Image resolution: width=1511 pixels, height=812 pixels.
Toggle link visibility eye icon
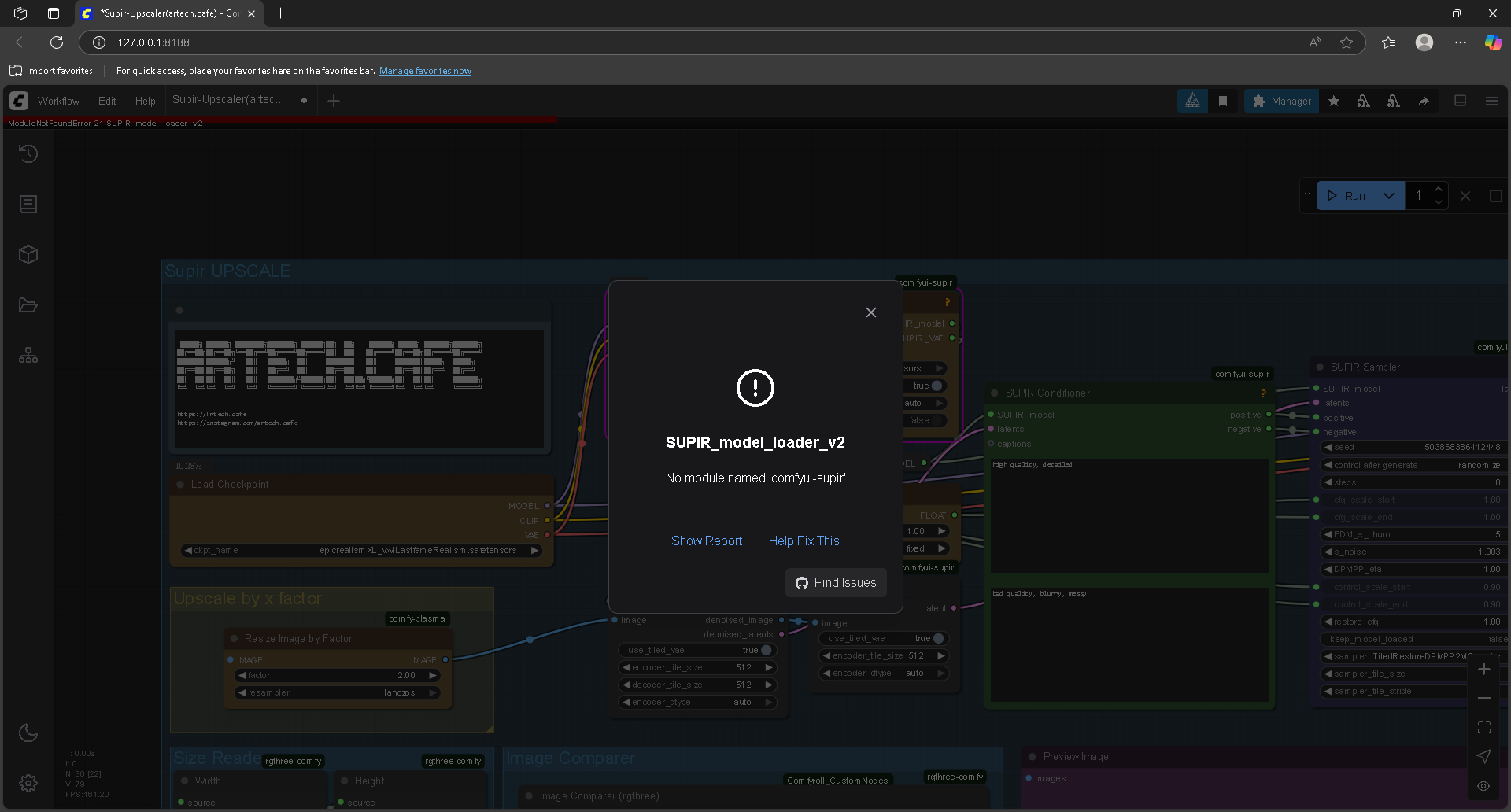(1484, 785)
